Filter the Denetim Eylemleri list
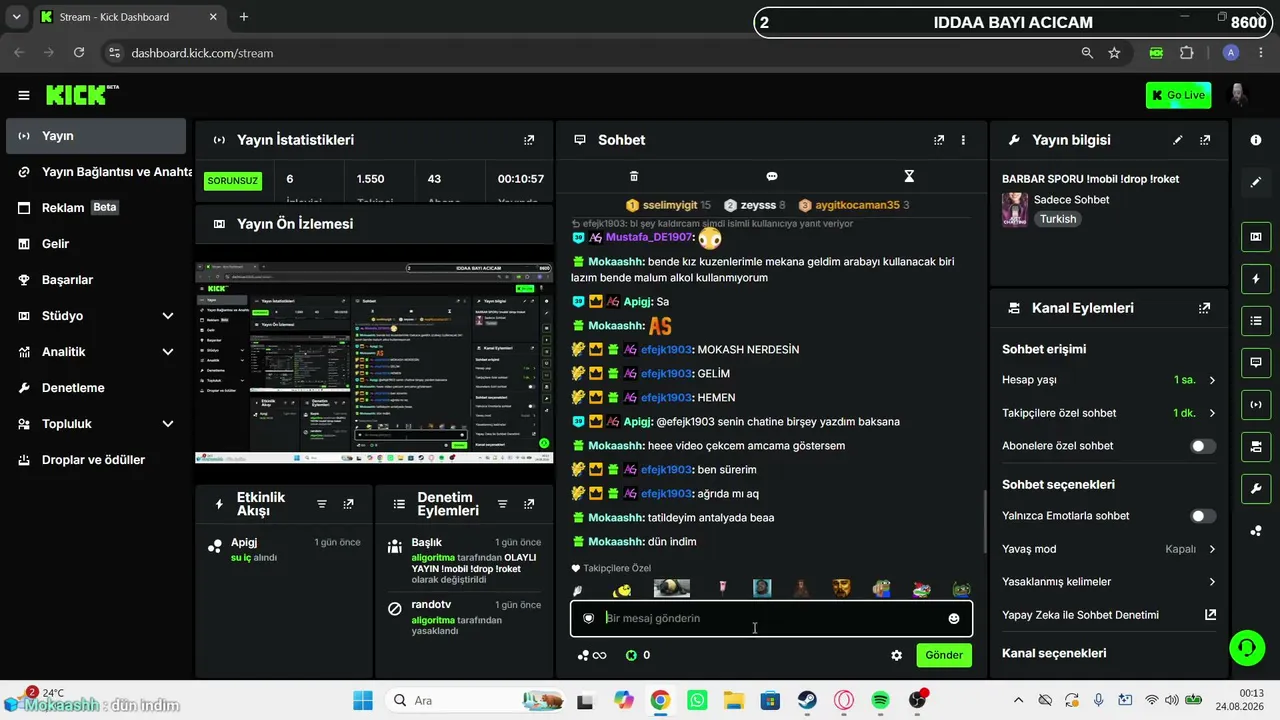This screenshot has height=720, width=1280. pos(503,504)
